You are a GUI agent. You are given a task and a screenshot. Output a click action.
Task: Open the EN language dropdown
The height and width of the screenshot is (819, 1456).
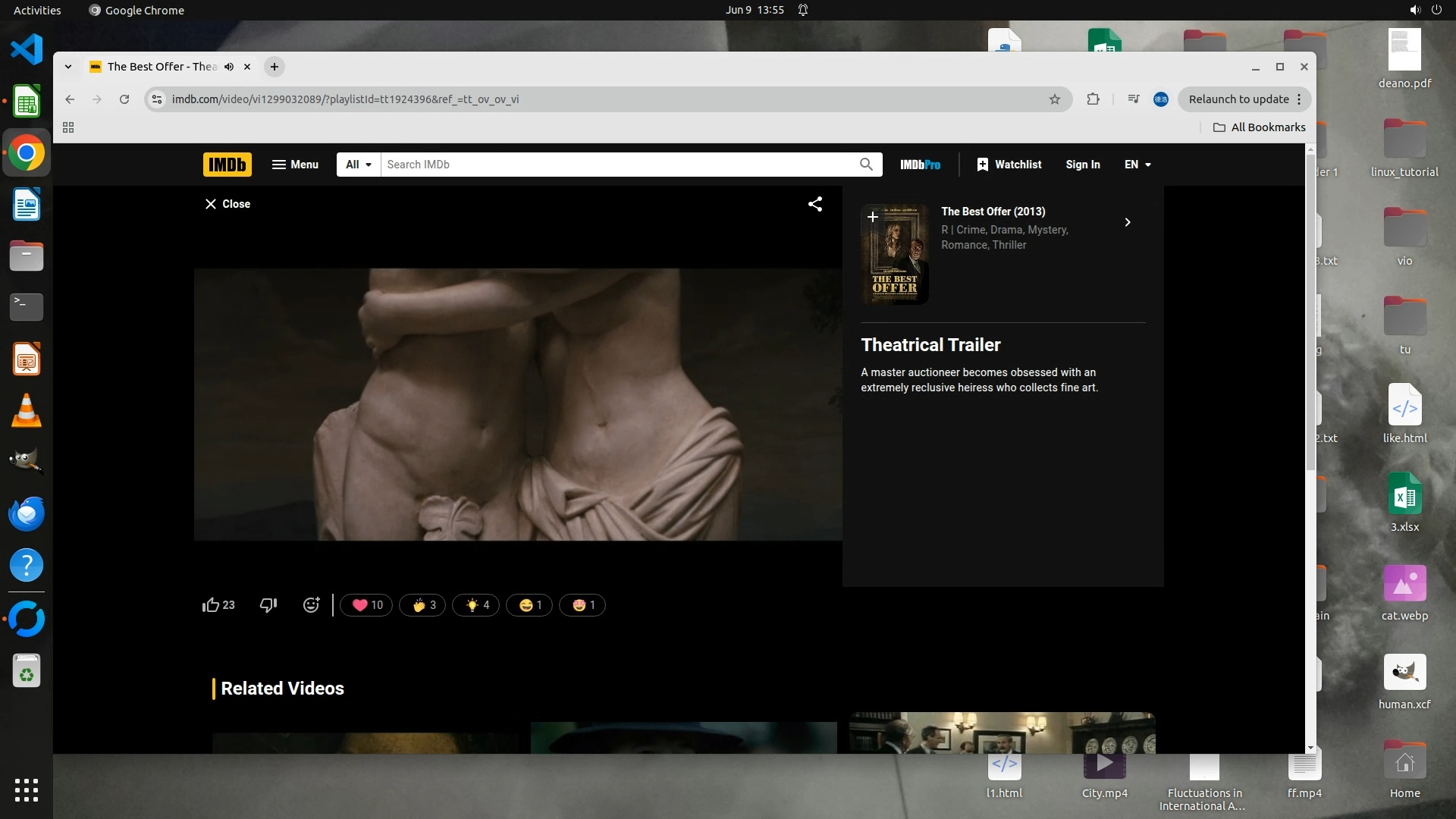1137,165
